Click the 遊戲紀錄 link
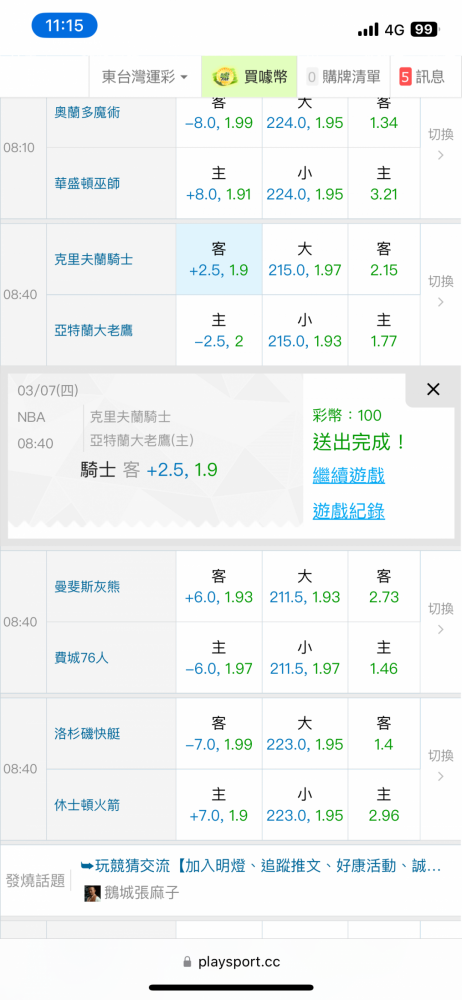This screenshot has height=1000, width=462. [348, 511]
